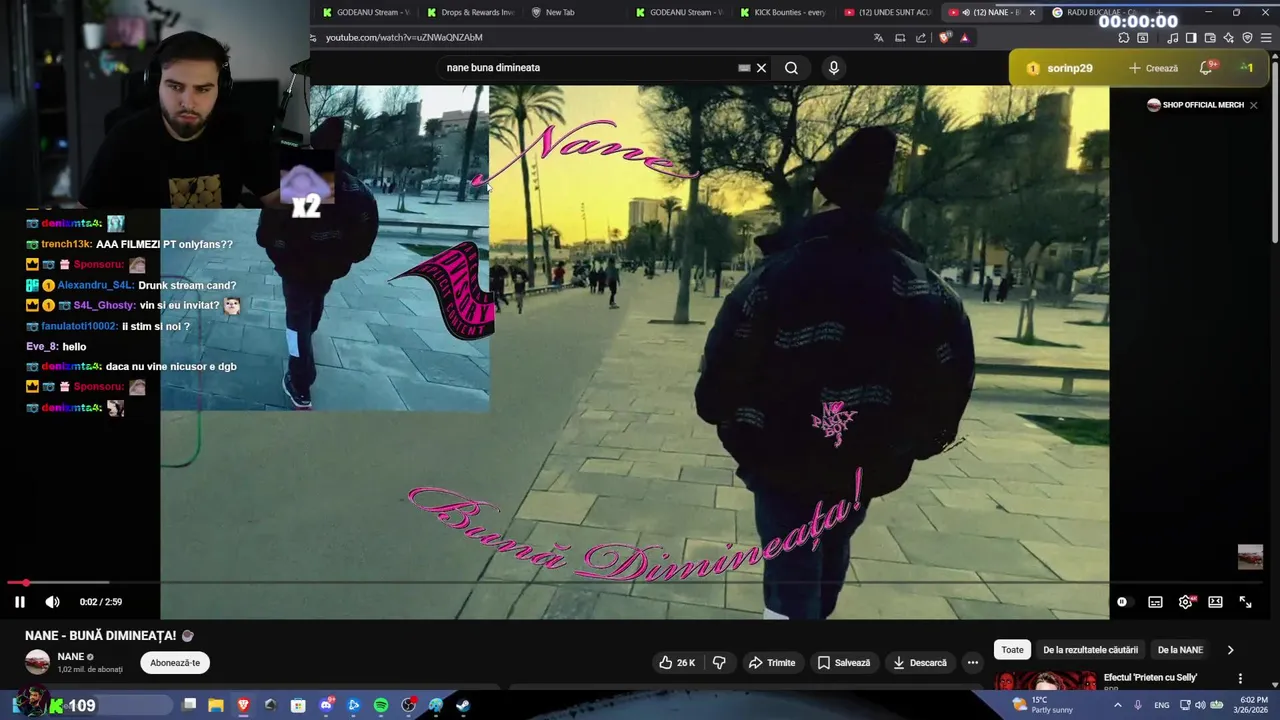Click the translate page icon in address bar
This screenshot has height=720, width=1280.
[878, 38]
